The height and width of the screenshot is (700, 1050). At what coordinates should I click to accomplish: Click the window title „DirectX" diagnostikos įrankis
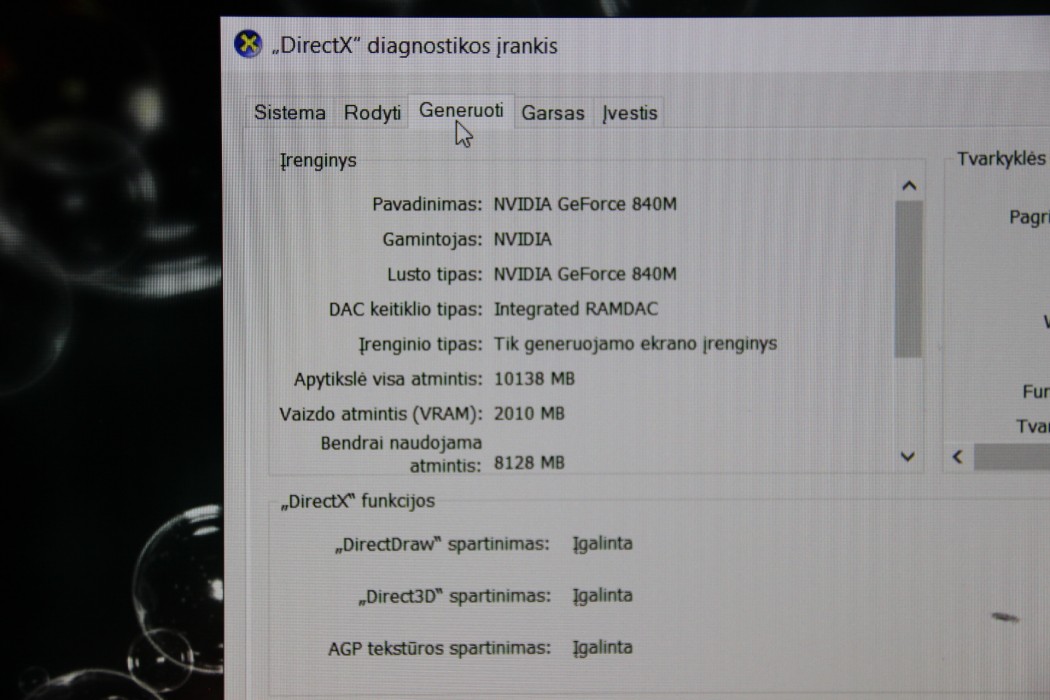415,46
